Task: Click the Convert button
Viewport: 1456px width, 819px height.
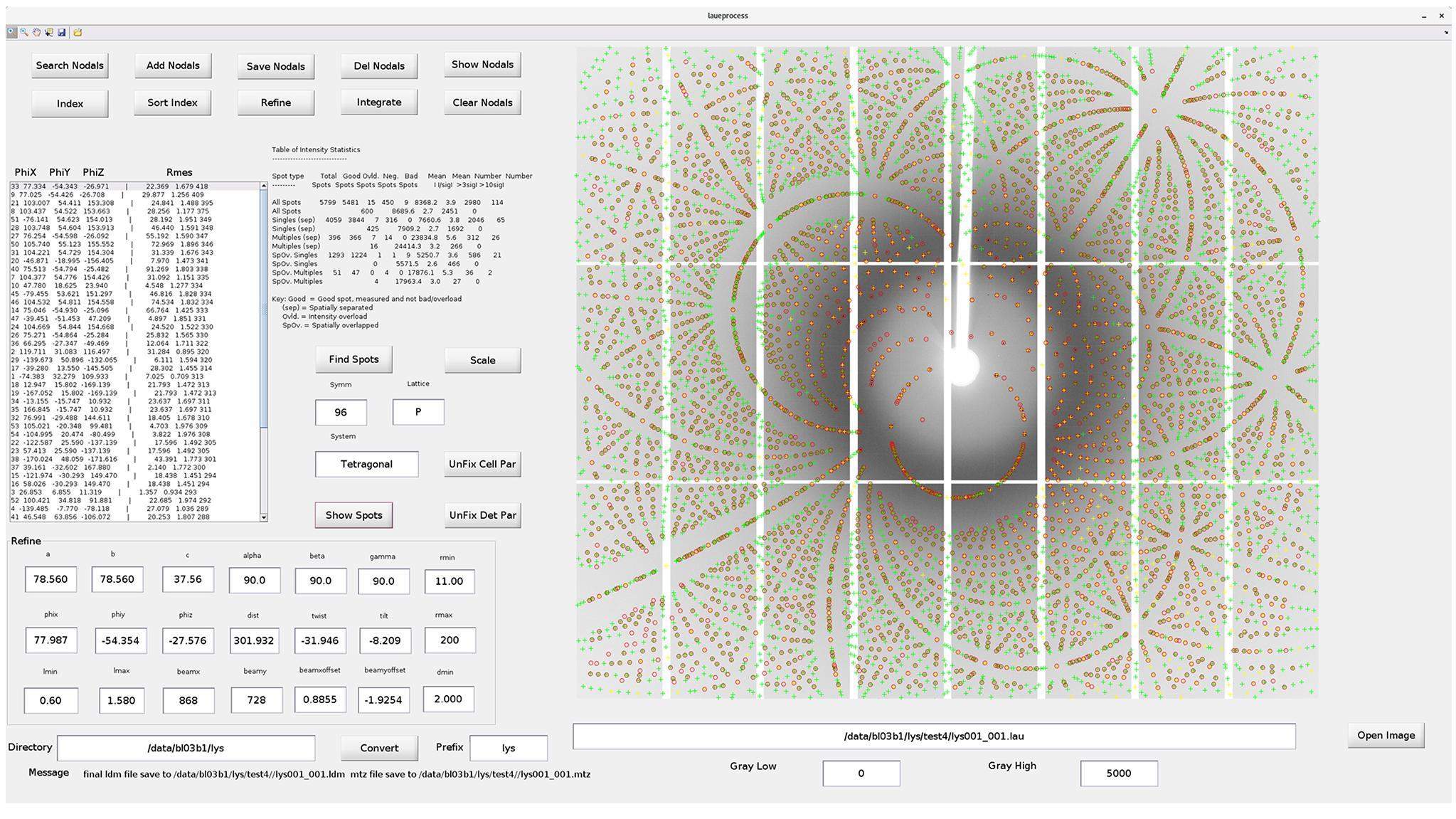Action: click(379, 748)
